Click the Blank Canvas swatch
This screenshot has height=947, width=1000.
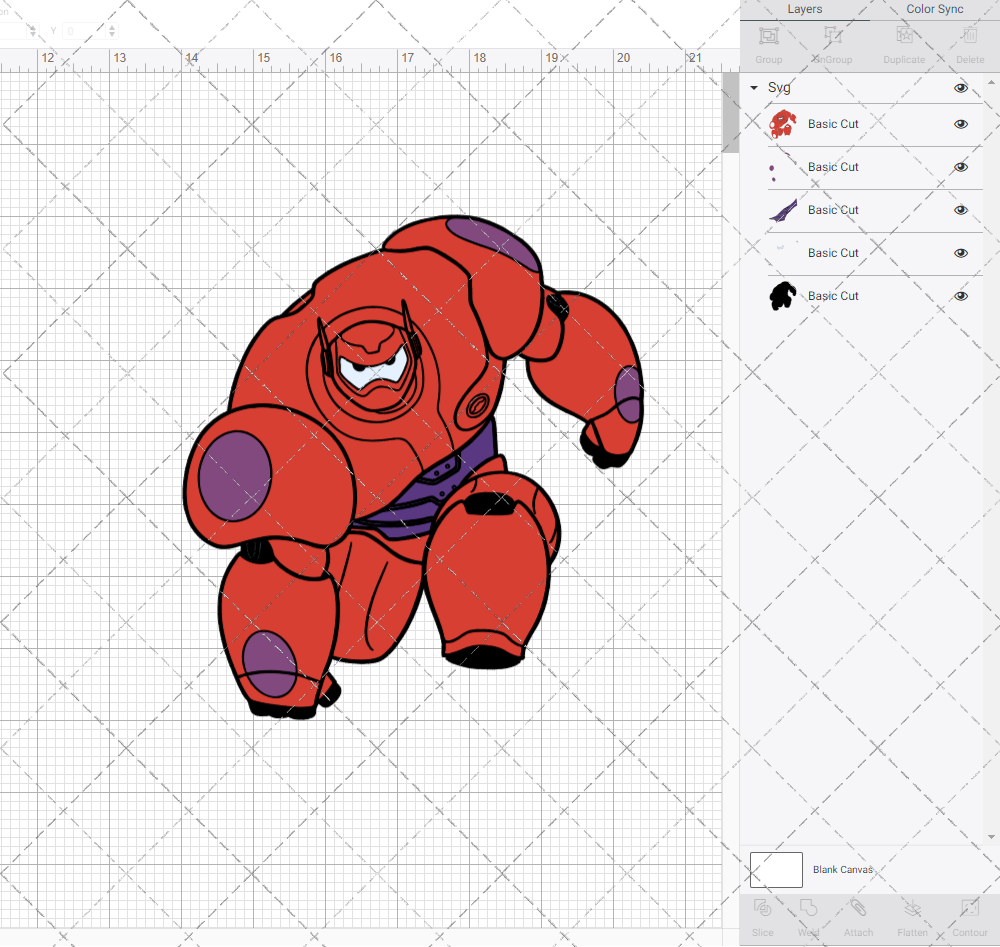point(776,870)
